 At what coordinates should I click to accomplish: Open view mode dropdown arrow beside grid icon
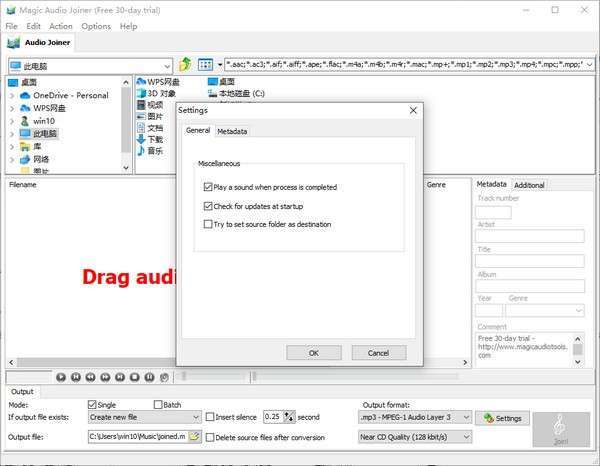coord(220,64)
